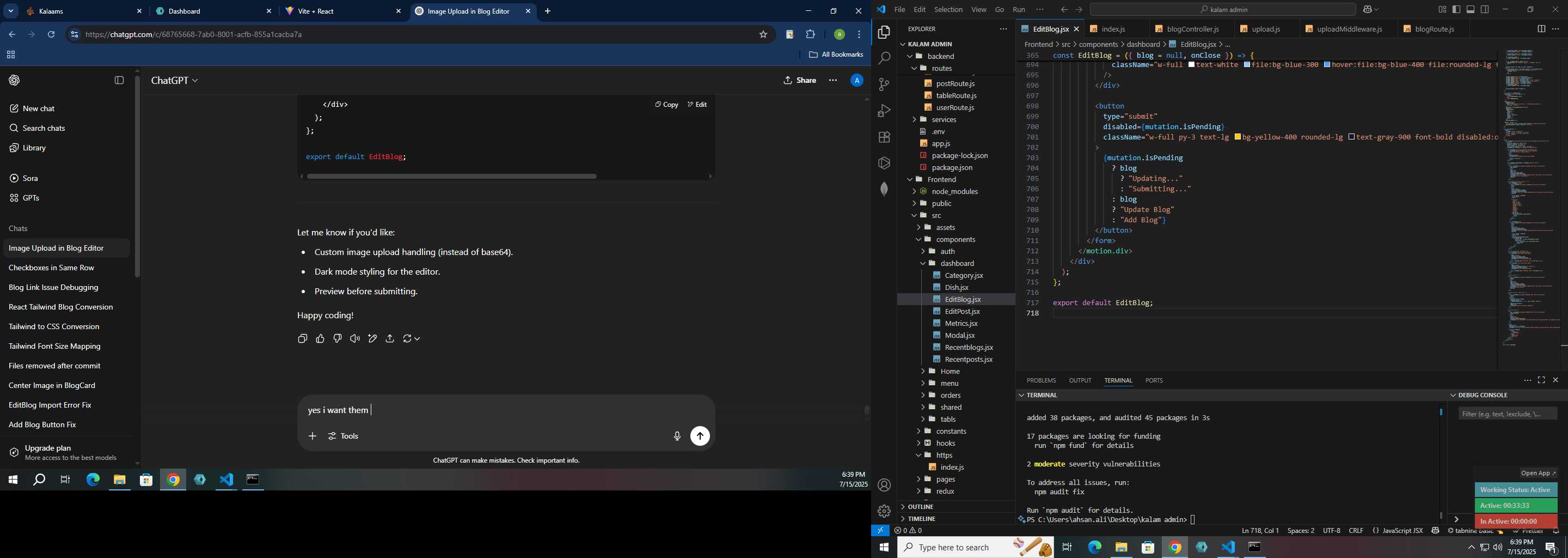The width and height of the screenshot is (1568, 558).
Task: Click read aloud speaker icon
Action: pyautogui.click(x=355, y=339)
